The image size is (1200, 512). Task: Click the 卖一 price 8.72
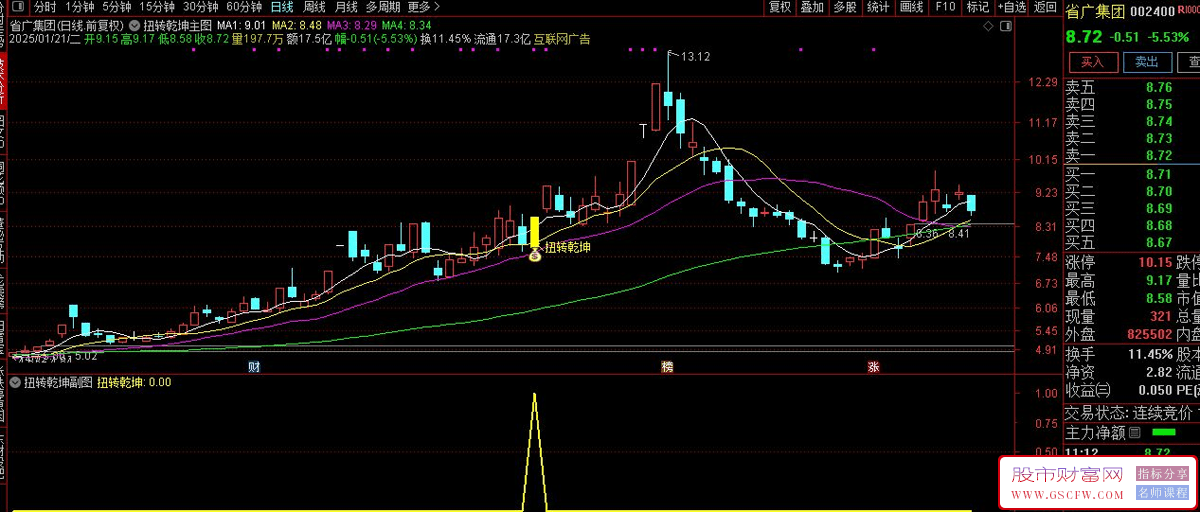click(x=1159, y=156)
